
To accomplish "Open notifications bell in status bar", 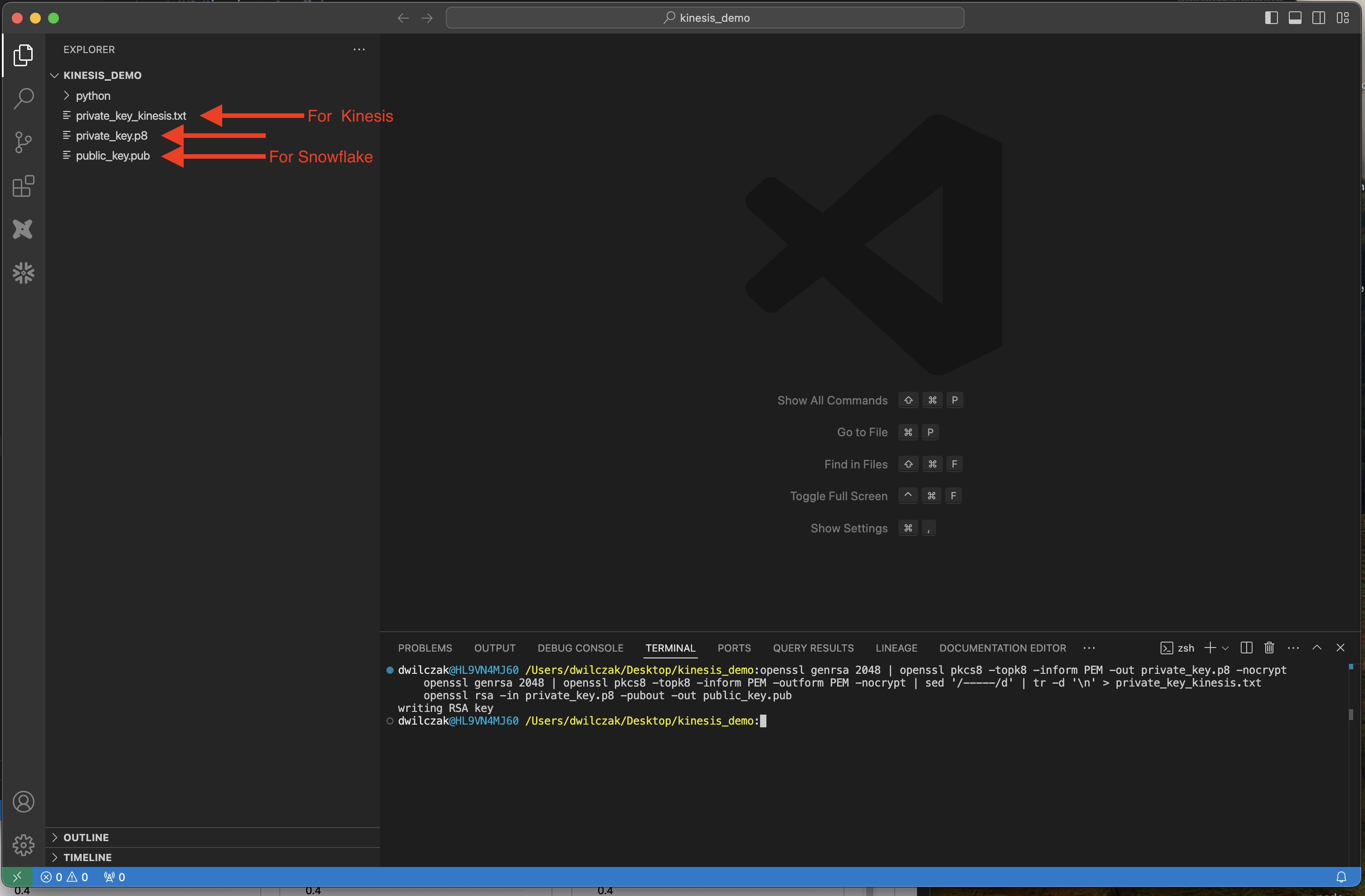I will [x=1341, y=877].
